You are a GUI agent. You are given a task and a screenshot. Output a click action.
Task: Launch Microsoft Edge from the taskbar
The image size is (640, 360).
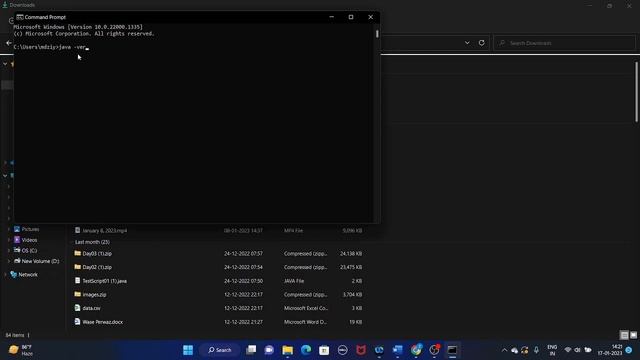coord(306,350)
